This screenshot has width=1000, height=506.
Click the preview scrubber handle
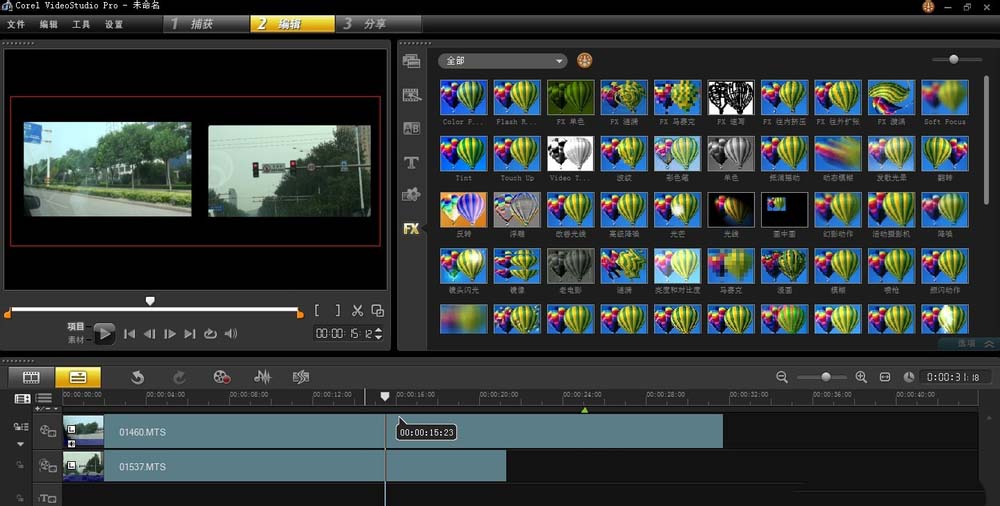[x=150, y=301]
